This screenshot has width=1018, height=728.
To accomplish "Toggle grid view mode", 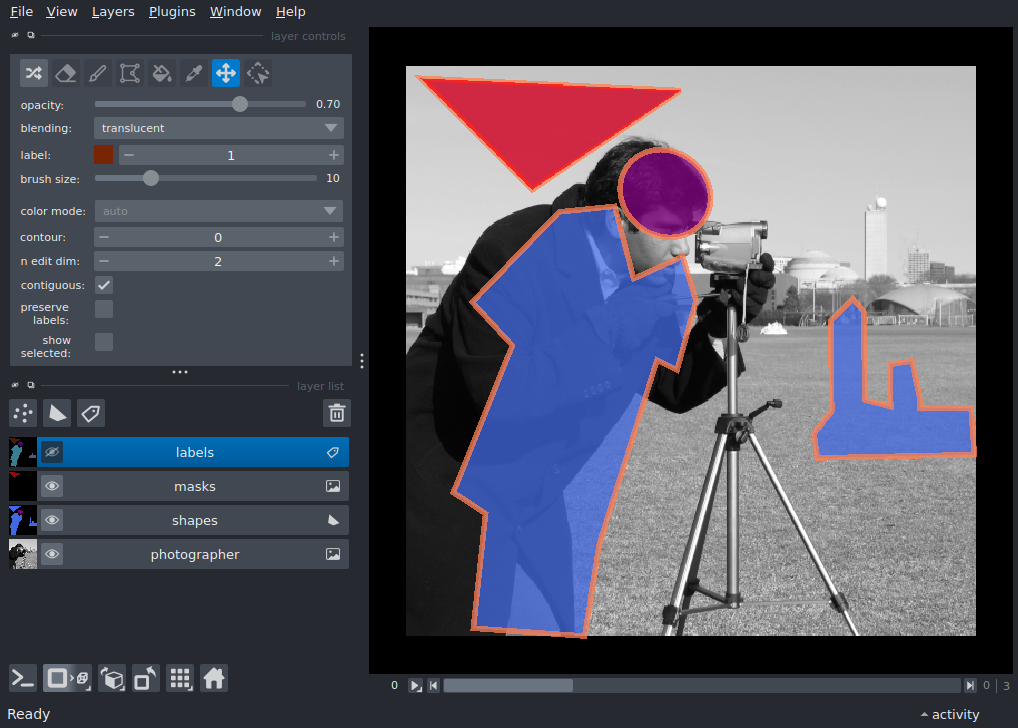I will pyautogui.click(x=180, y=679).
